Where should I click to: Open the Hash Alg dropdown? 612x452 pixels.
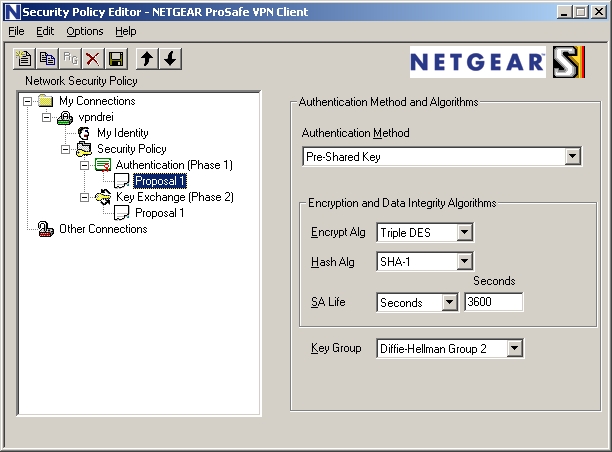point(464,262)
